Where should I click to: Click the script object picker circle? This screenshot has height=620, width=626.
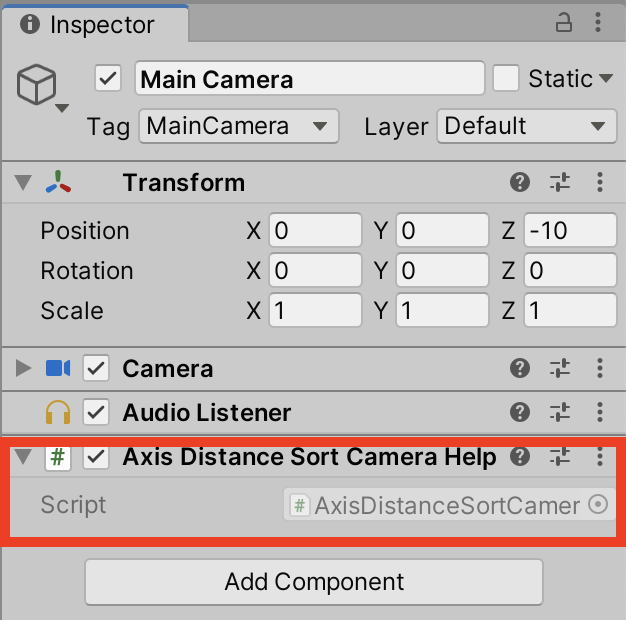click(x=598, y=505)
